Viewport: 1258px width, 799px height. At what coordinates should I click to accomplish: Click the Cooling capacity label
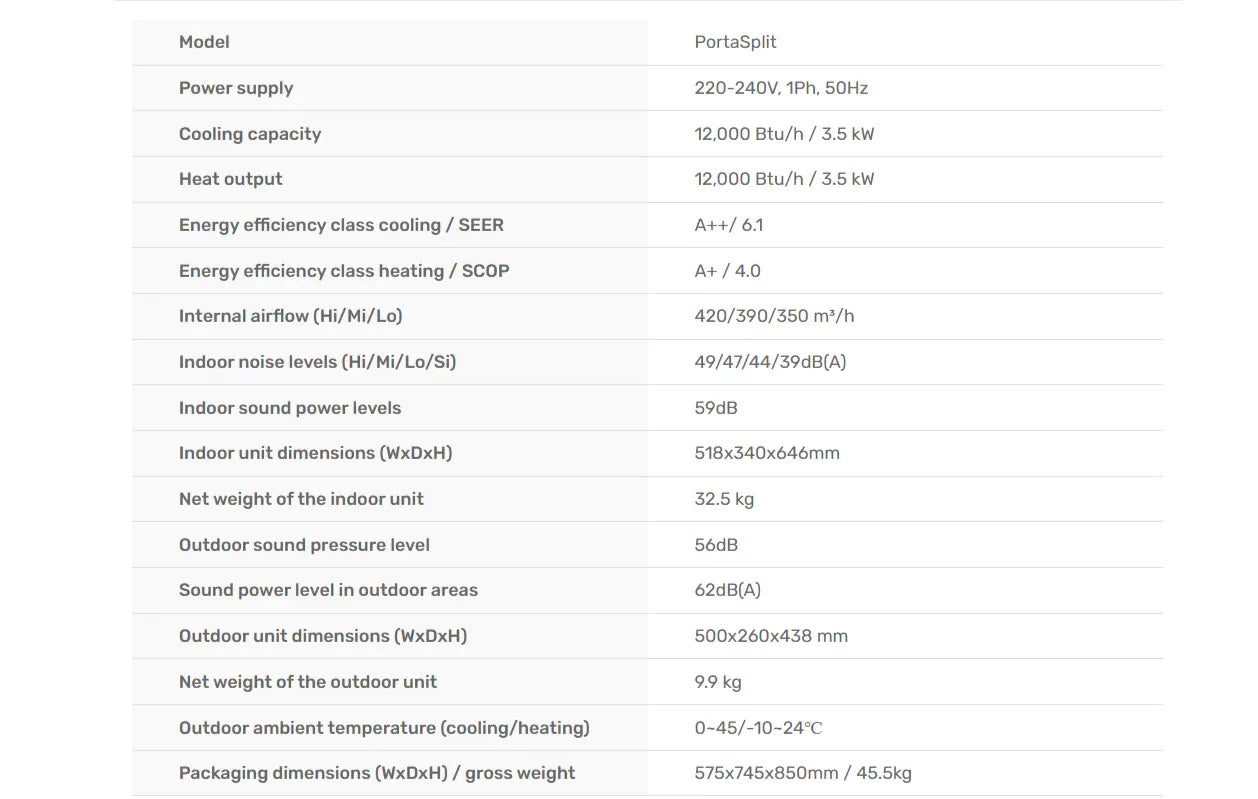click(250, 134)
